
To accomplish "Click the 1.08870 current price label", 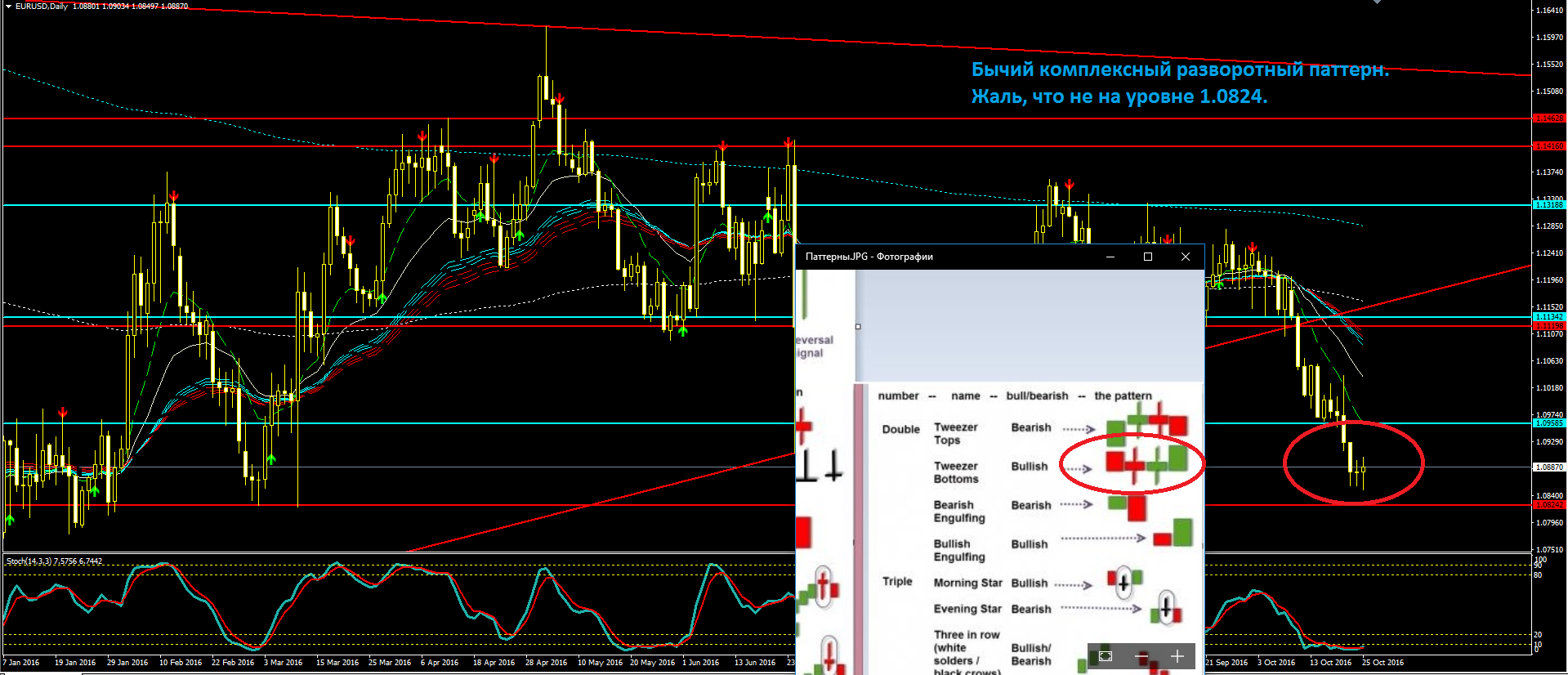I will click(1549, 467).
